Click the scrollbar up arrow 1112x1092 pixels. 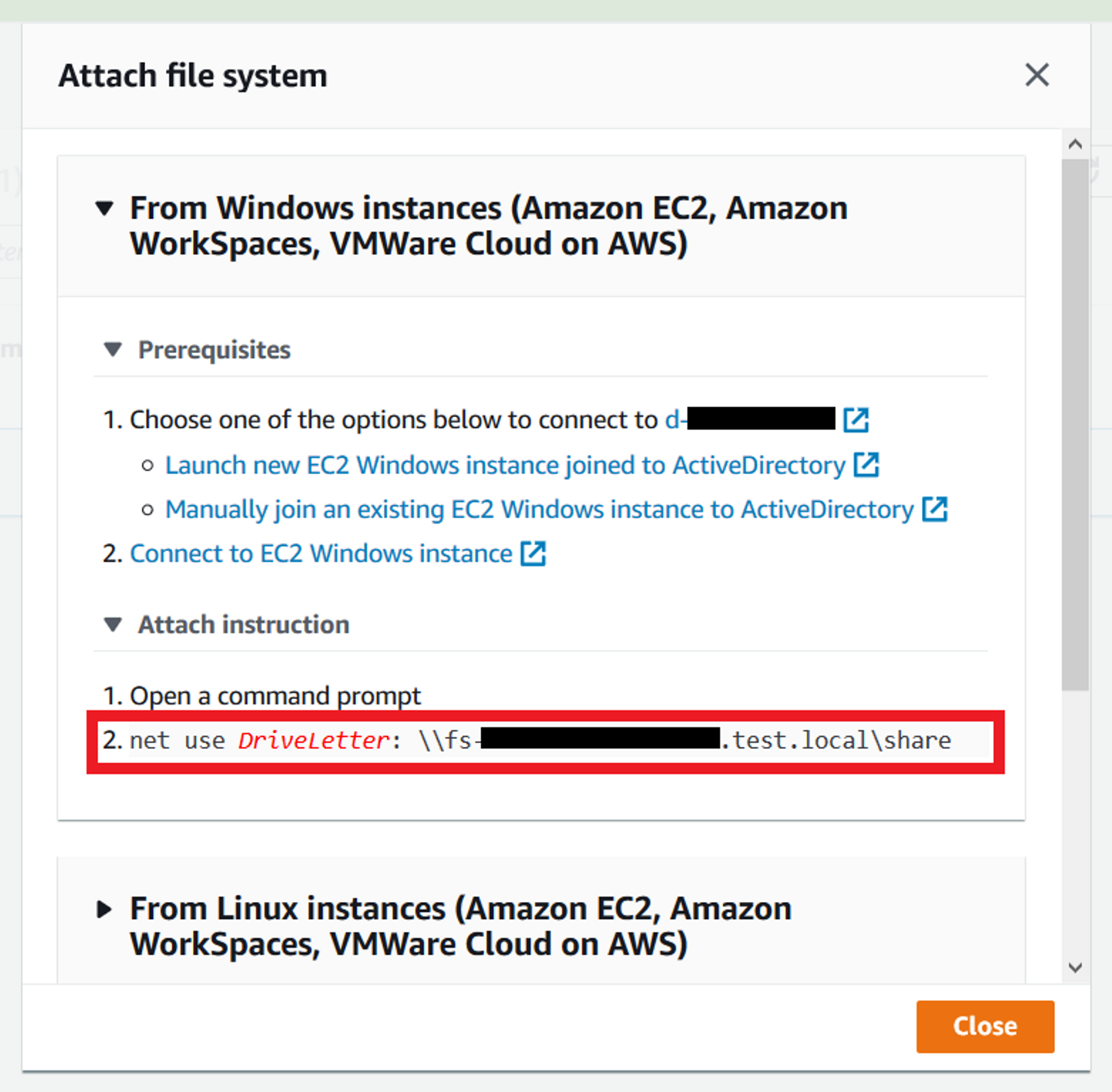[1075, 144]
